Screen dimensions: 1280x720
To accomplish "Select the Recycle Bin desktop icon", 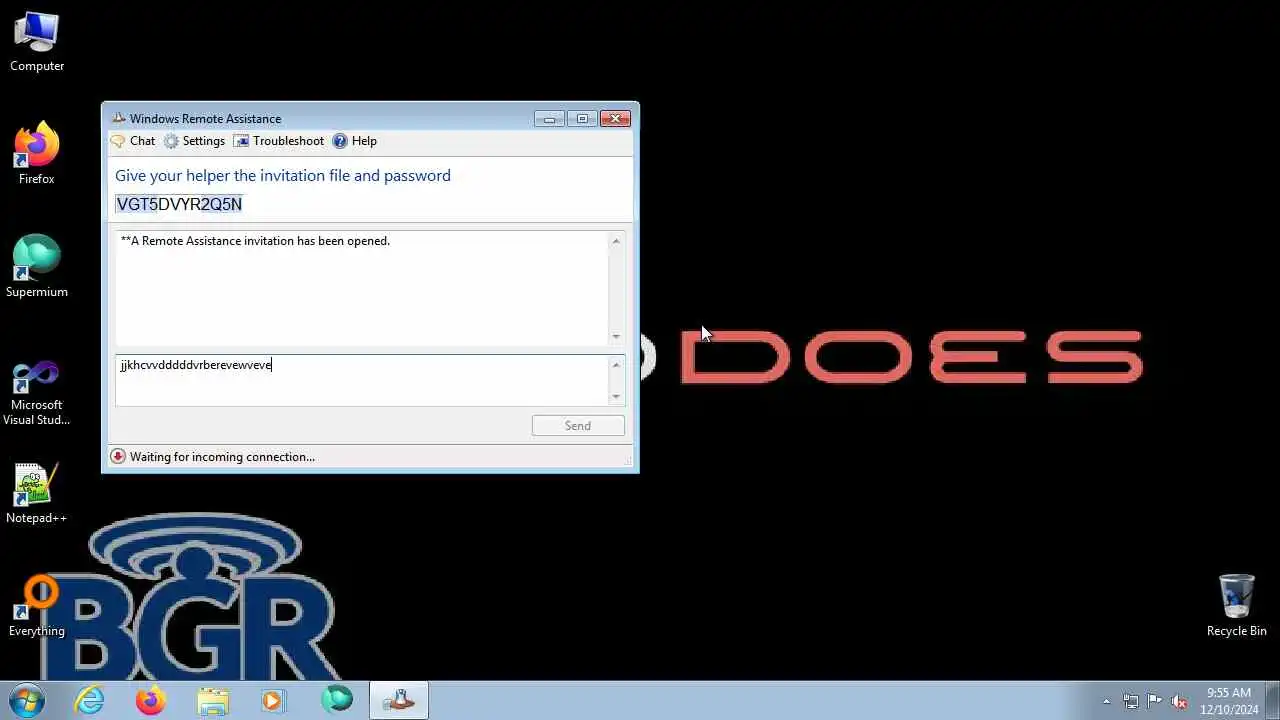I will 1237,606.
